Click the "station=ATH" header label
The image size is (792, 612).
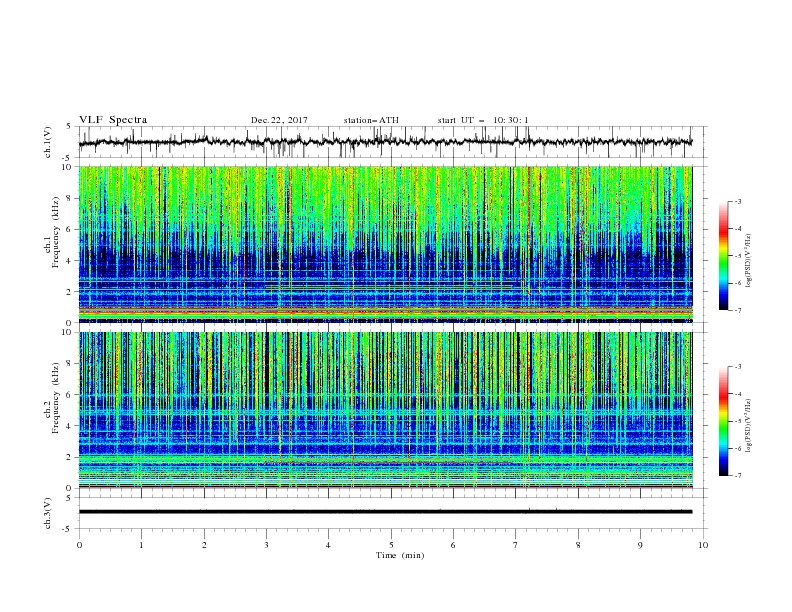click(371, 120)
